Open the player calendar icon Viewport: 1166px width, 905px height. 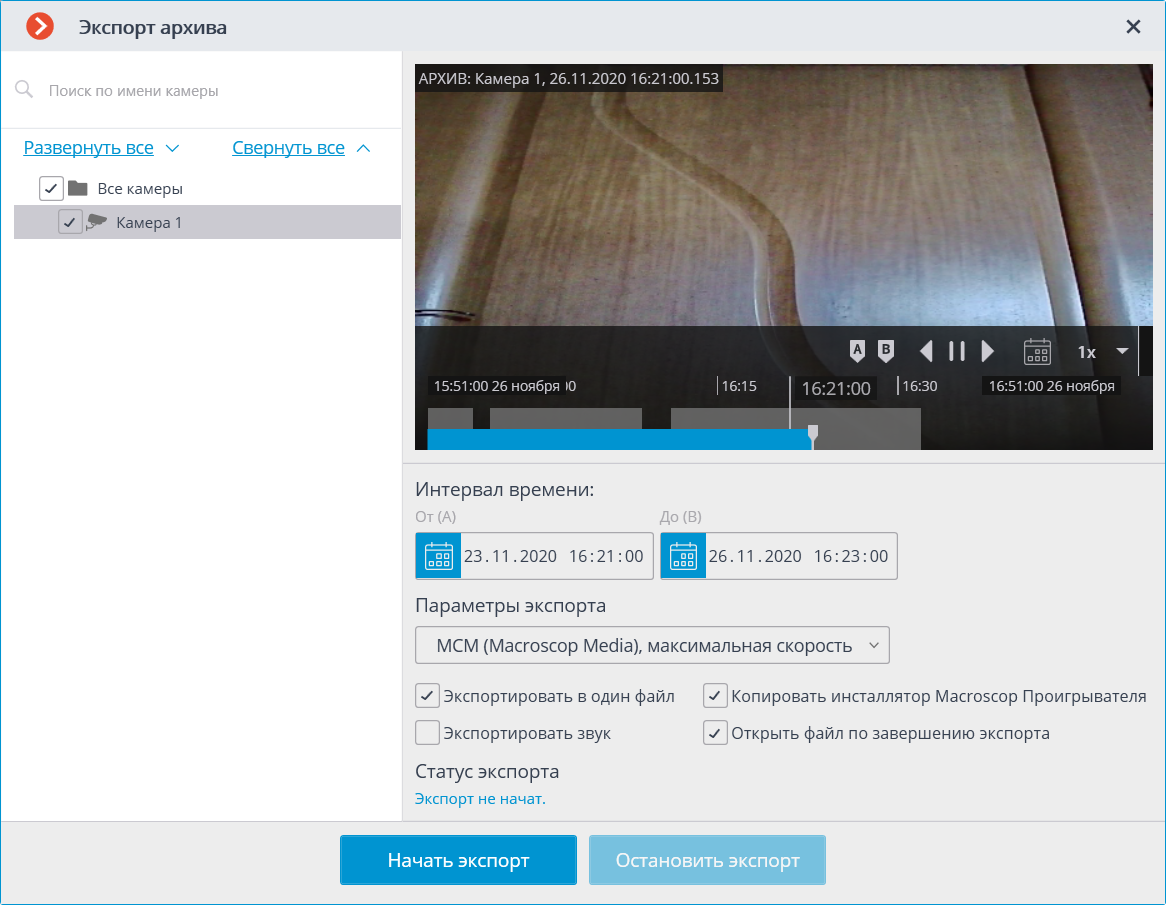click(1037, 351)
